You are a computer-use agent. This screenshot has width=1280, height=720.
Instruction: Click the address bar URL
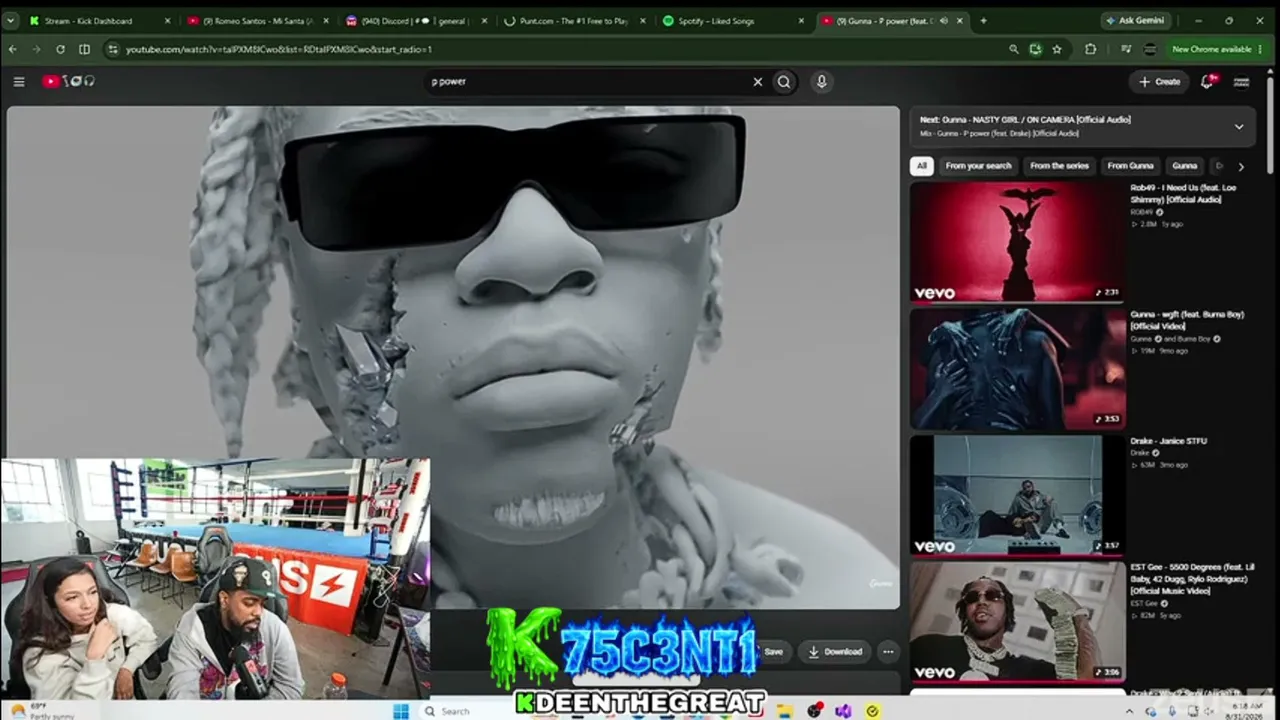click(x=279, y=49)
